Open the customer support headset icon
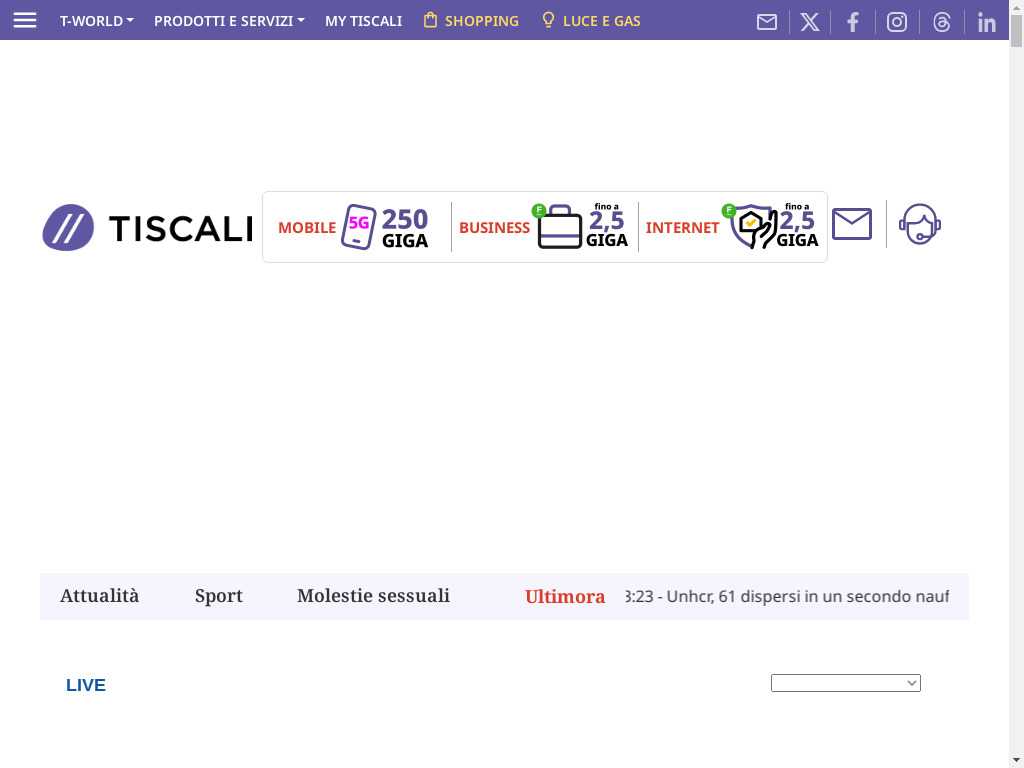Screen dimensions: 1024x768 920,224
